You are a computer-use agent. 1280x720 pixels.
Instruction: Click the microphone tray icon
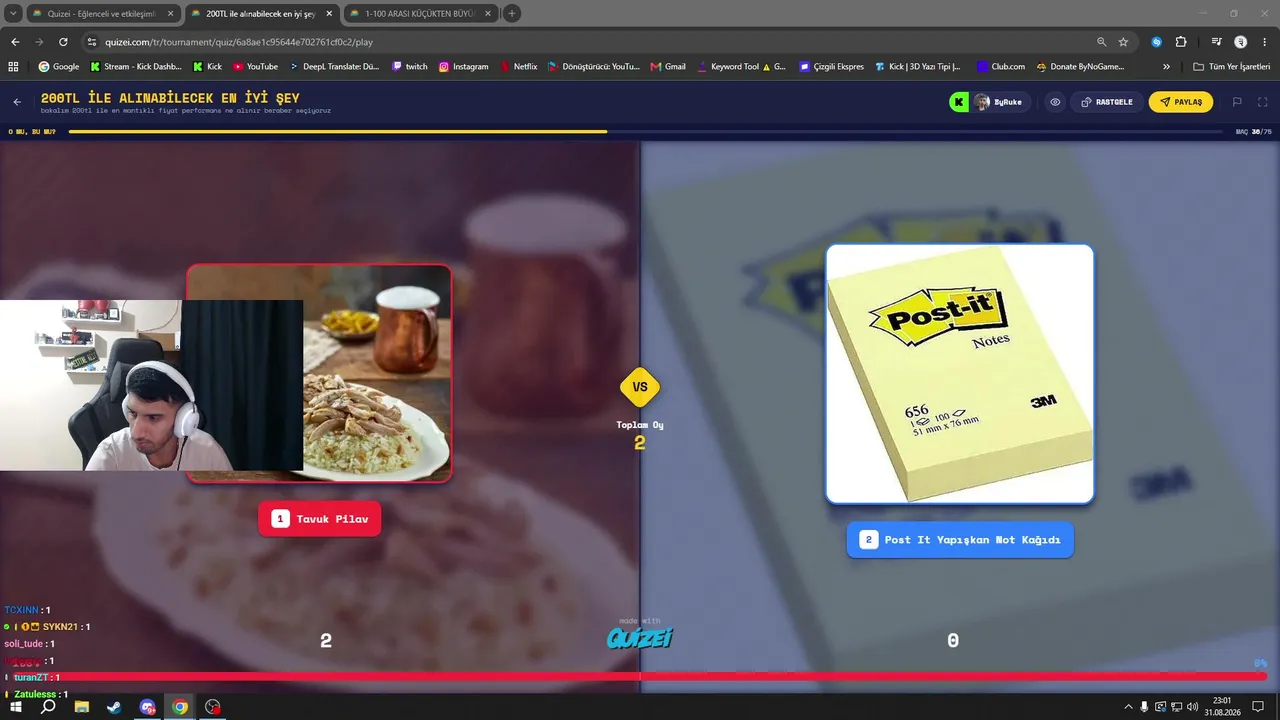[1144, 707]
